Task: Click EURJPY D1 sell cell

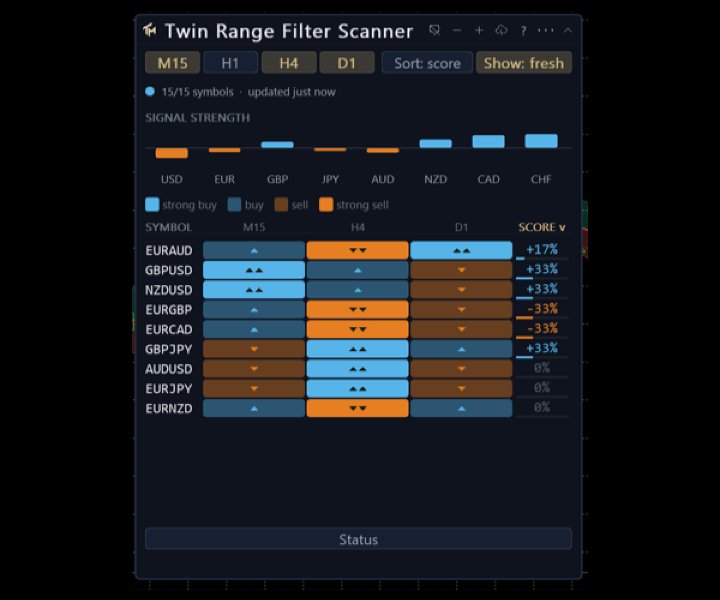Action: click(x=461, y=389)
